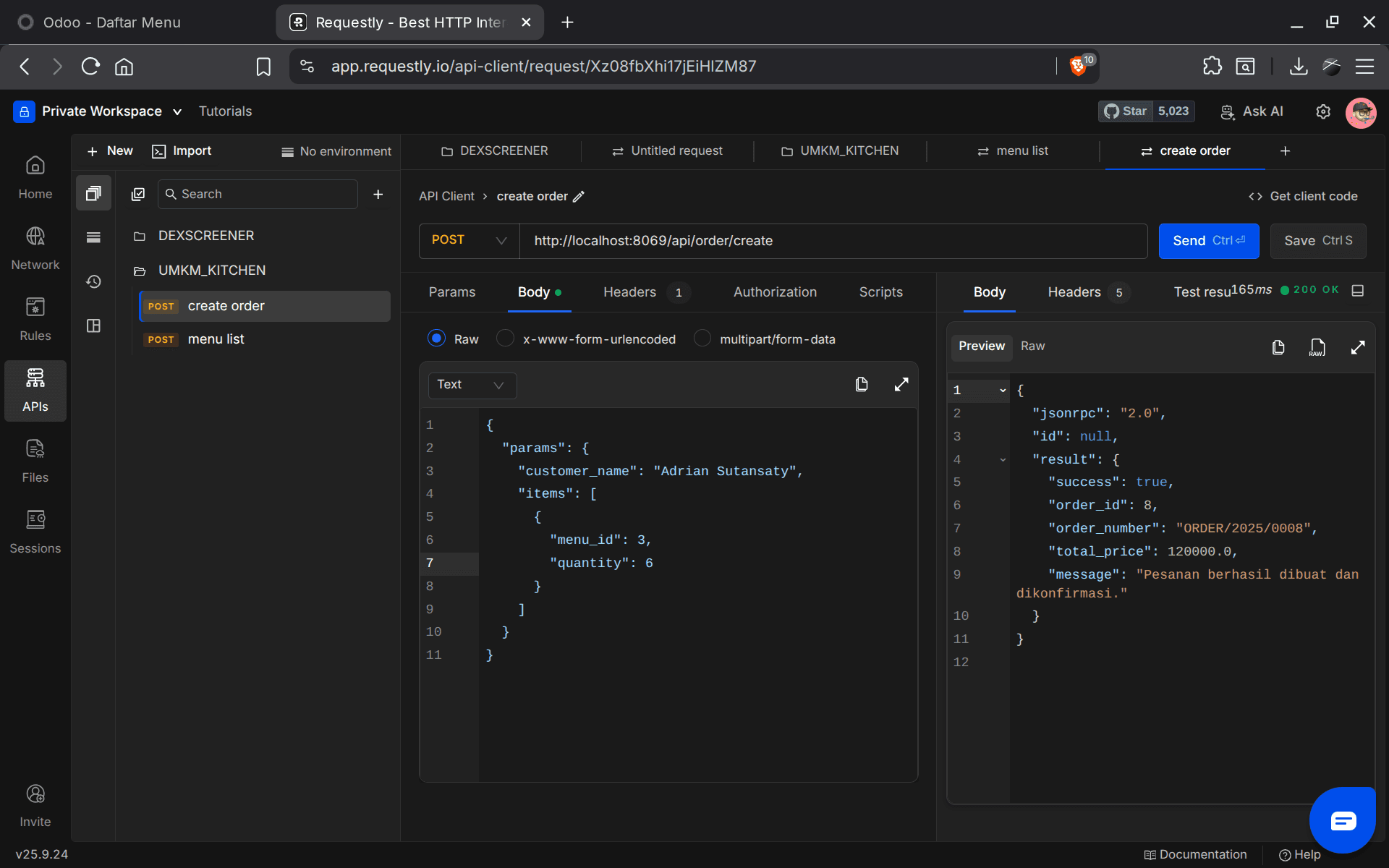Viewport: 1389px width, 868px height.
Task: Select the menu list request in sidebar
Action: point(265,339)
